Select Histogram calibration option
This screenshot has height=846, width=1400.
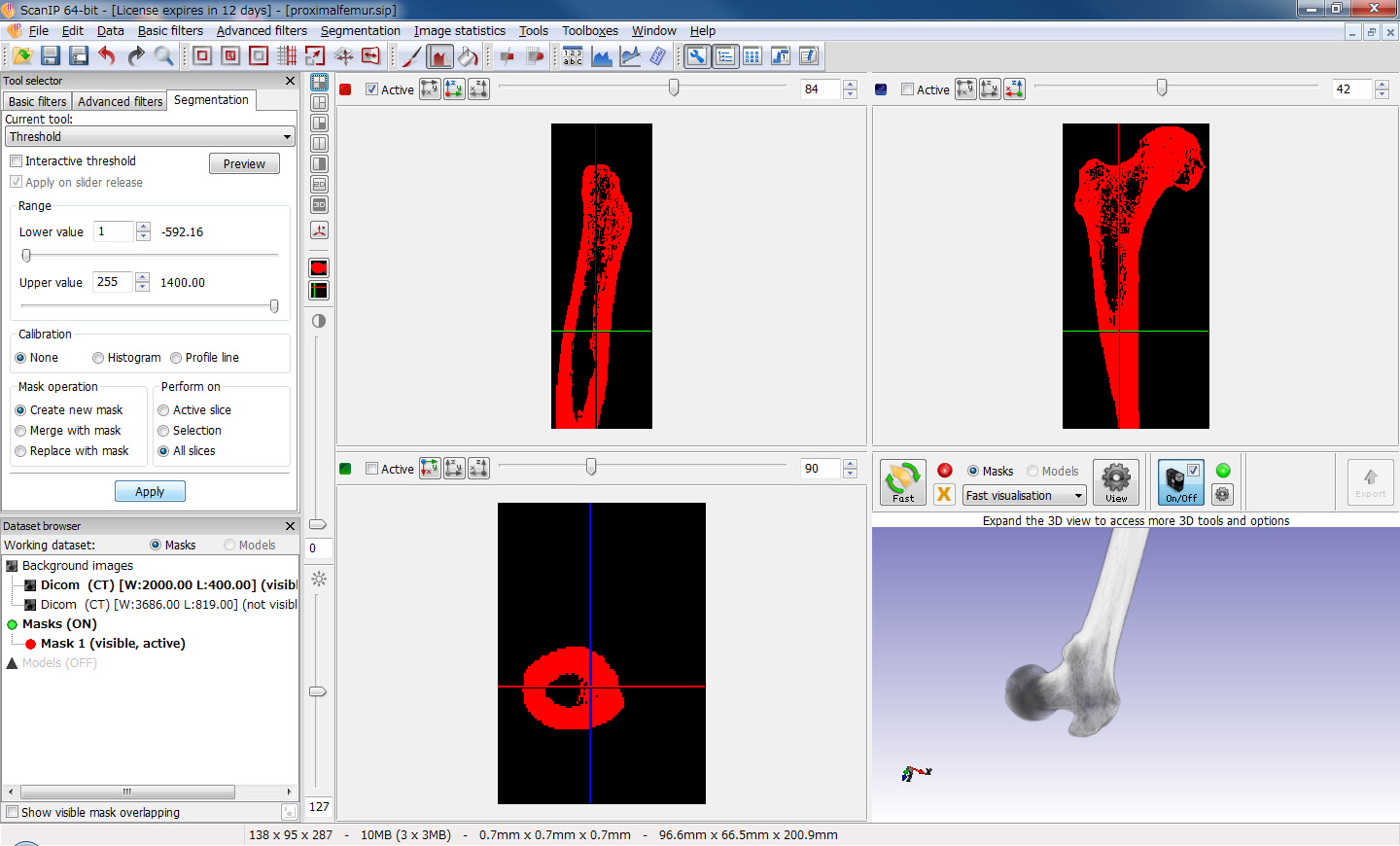point(98,358)
